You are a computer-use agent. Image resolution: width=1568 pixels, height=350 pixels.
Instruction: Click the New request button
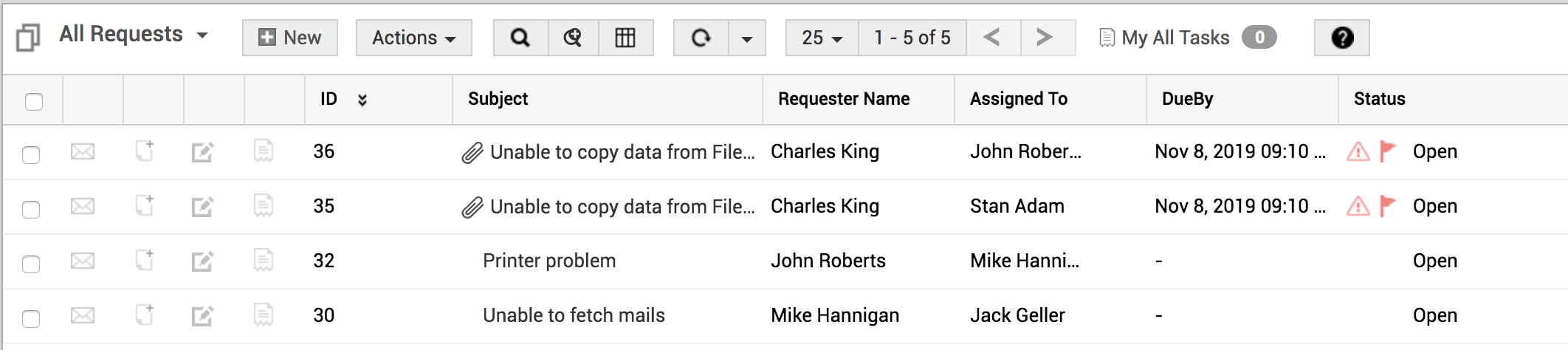pos(290,38)
